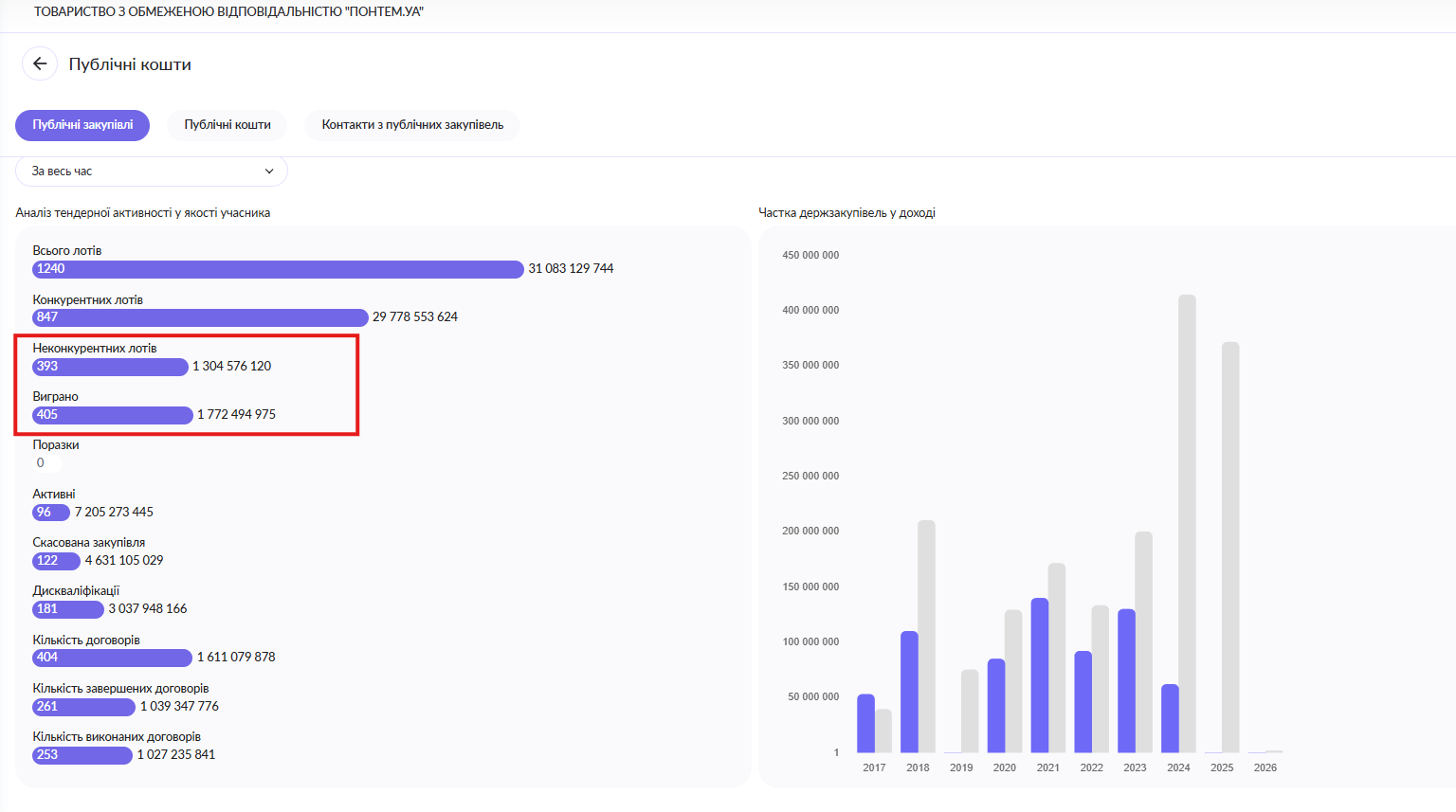Click the Конкурентних лотів bar showing 847
1456x812 pixels.
tap(200, 317)
